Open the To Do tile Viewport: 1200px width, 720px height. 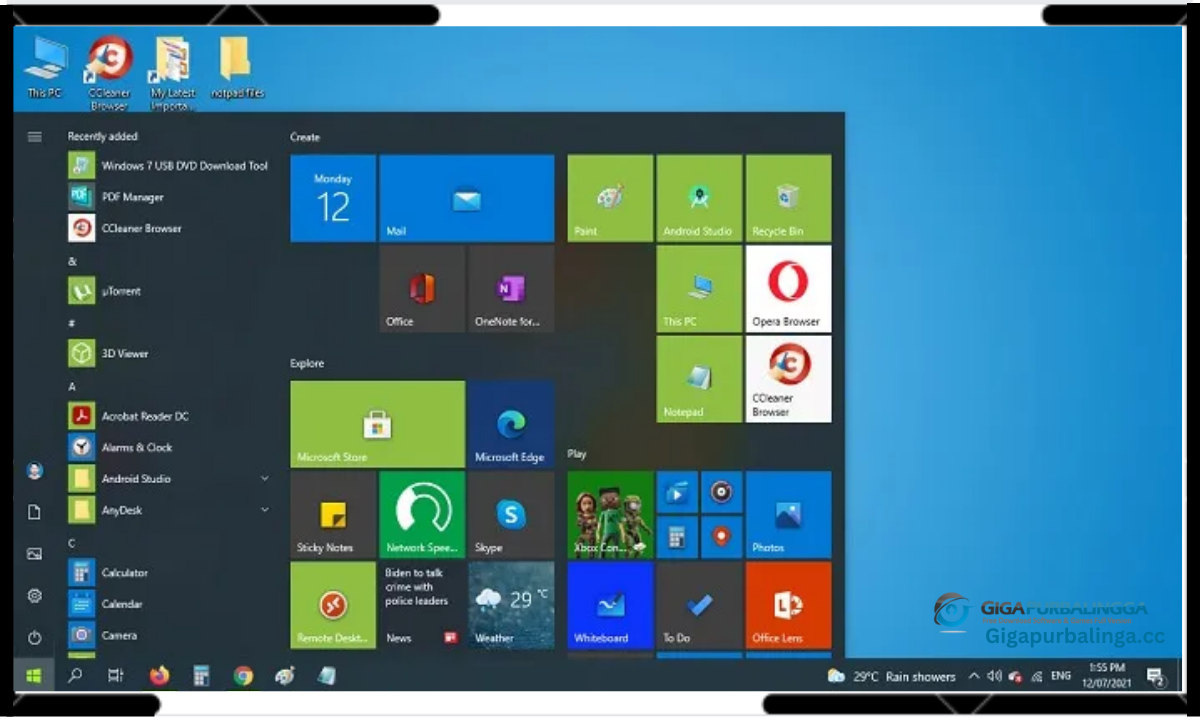[x=699, y=605]
